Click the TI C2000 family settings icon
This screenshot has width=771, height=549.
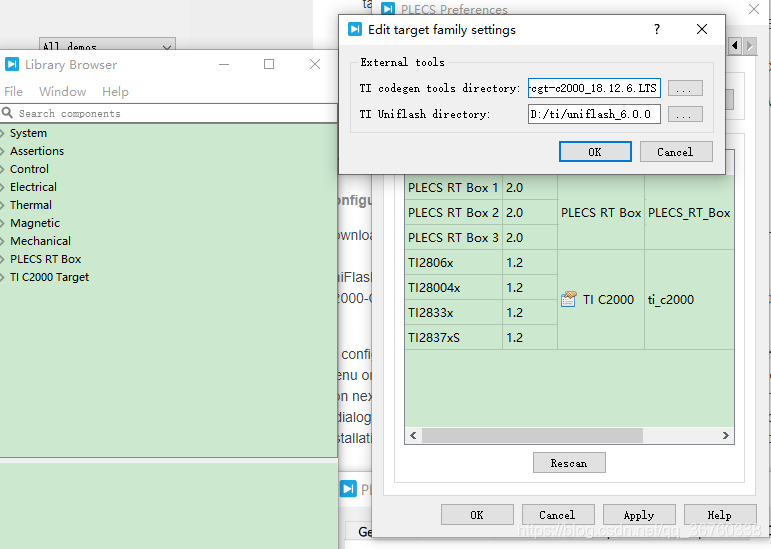568,299
